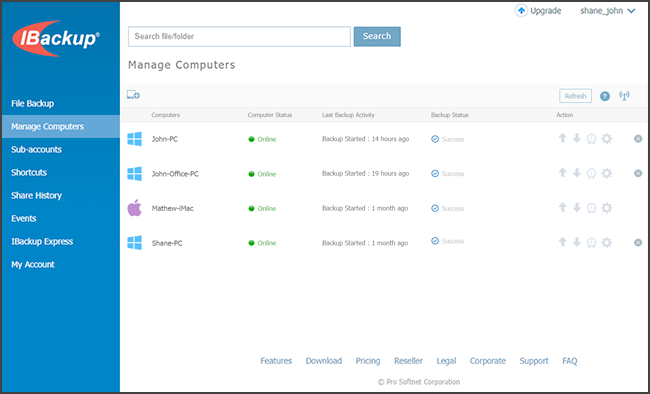Click the broadcast antenna icon beside help
650x394 pixels.
624,96
